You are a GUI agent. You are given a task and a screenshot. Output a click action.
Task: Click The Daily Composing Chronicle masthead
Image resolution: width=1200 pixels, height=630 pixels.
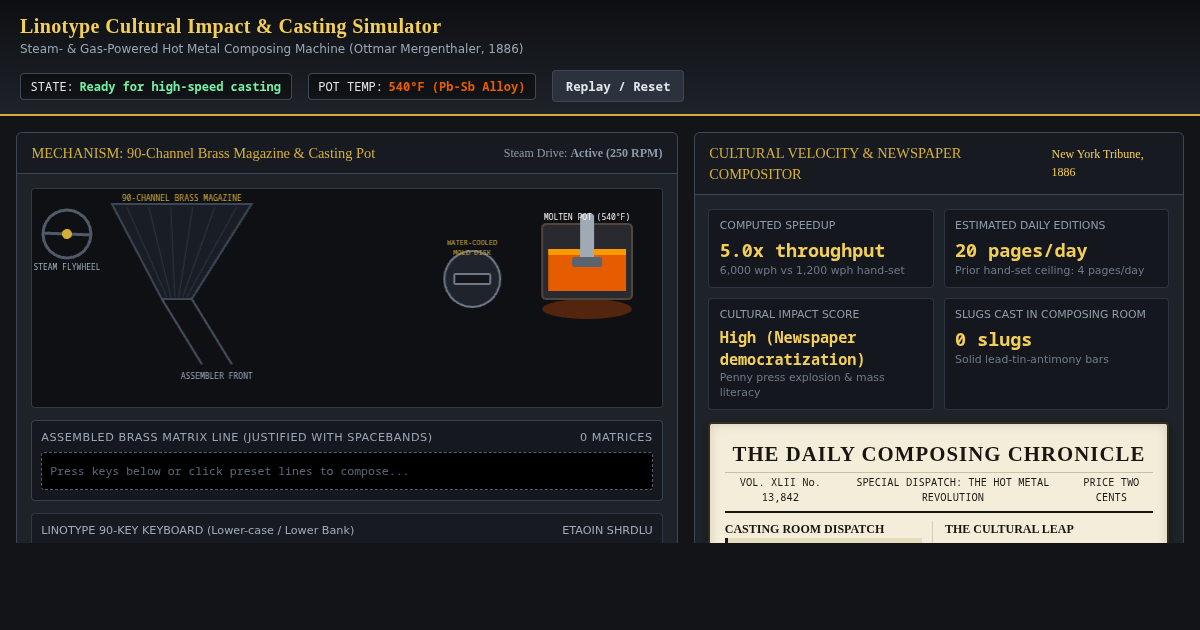click(939, 454)
